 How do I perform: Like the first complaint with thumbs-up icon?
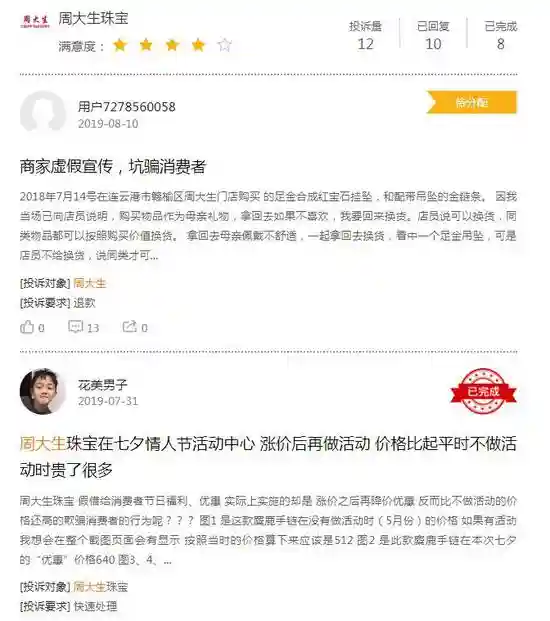coord(27,327)
